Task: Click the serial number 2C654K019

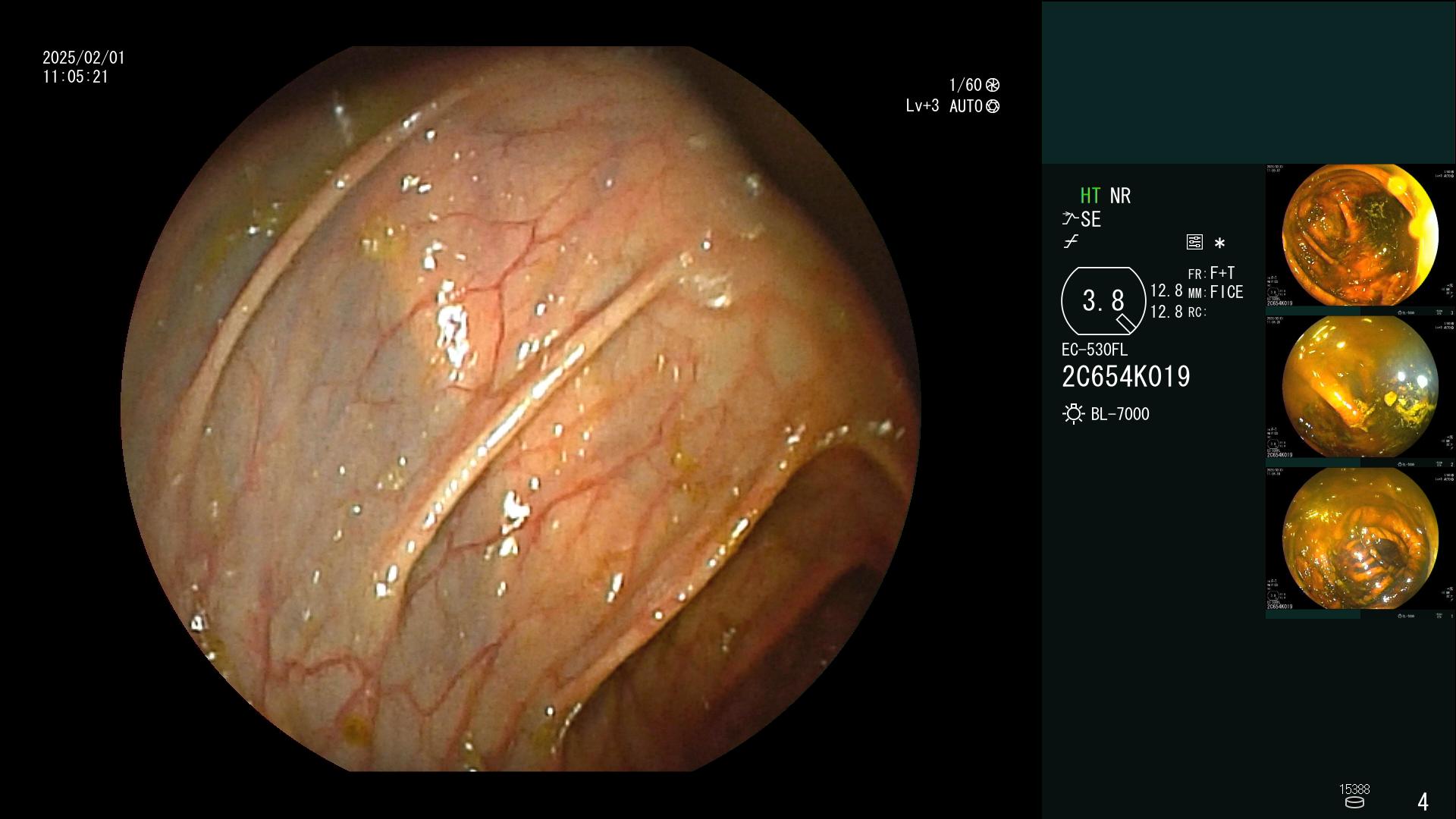Action: click(x=1126, y=377)
